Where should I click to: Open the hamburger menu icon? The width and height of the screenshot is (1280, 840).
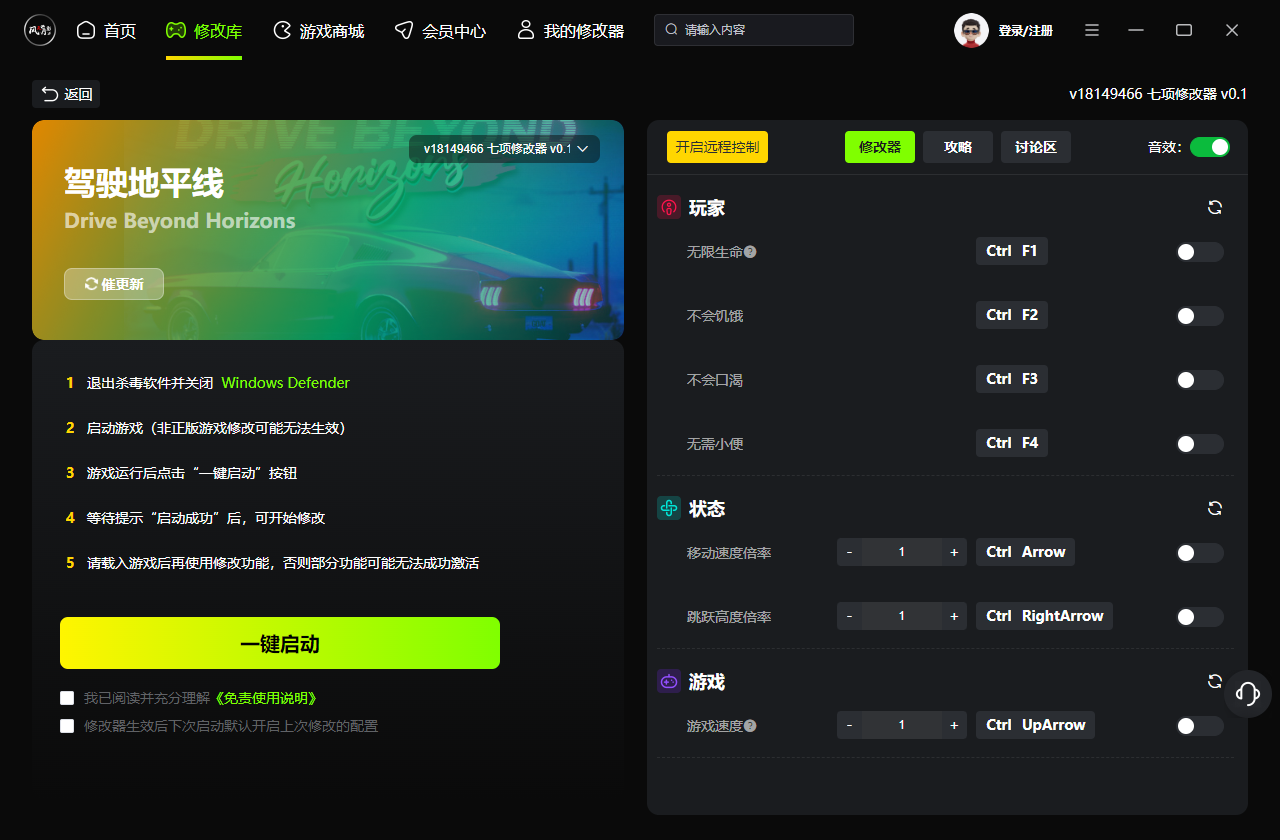click(x=1092, y=30)
